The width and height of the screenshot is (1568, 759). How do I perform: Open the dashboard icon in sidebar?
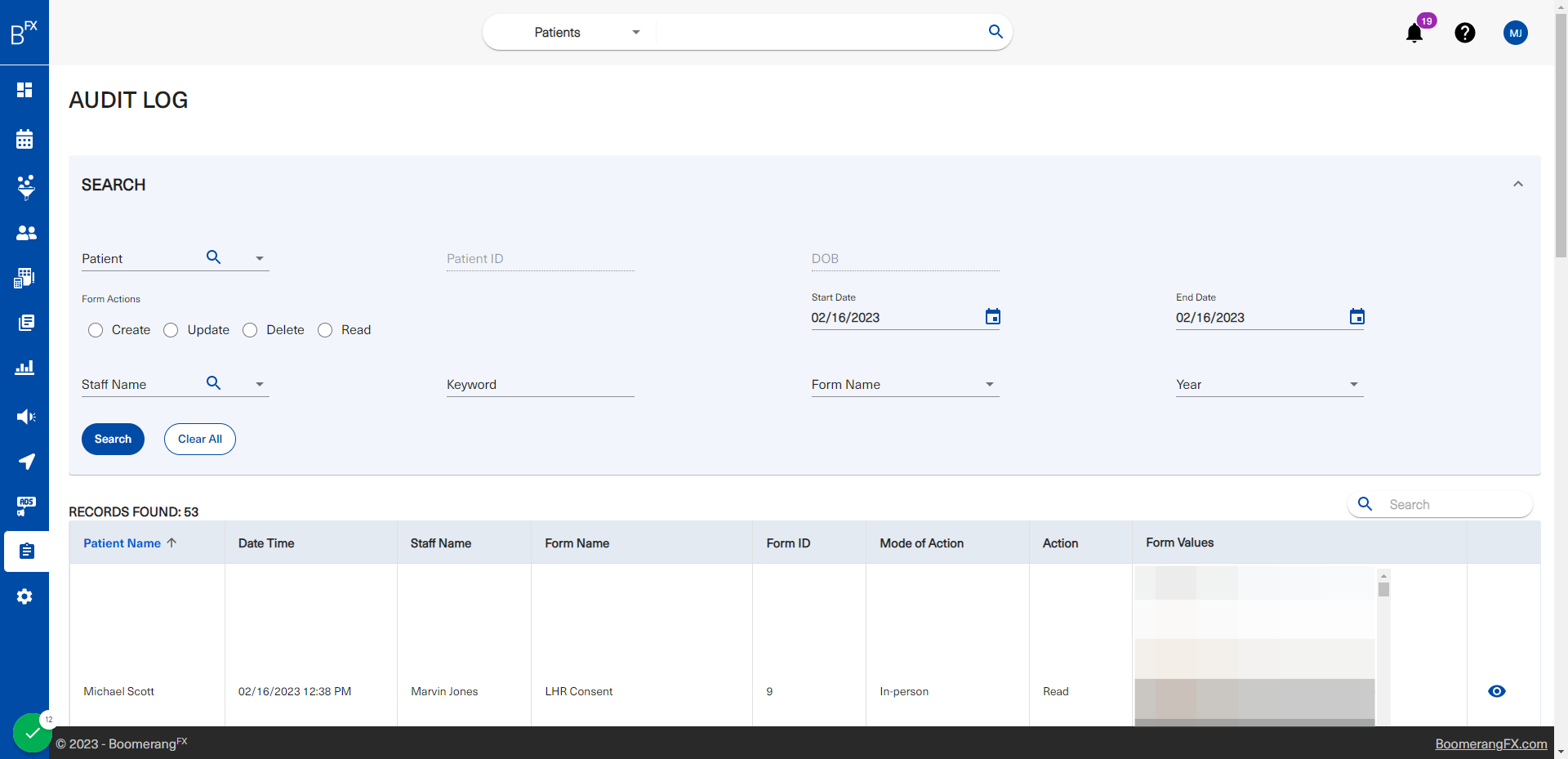tap(24, 90)
